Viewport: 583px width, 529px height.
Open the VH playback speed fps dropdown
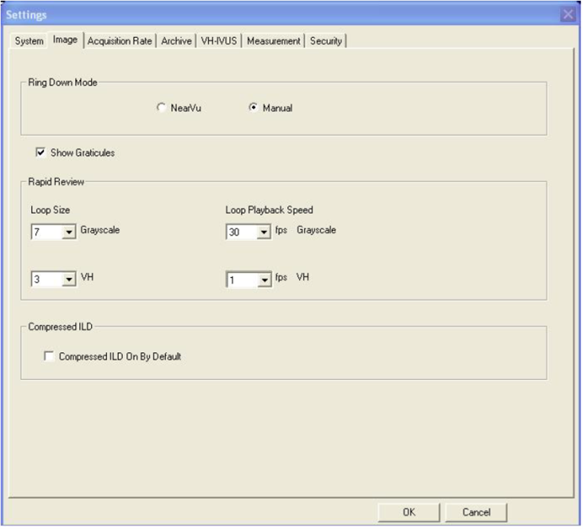264,280
